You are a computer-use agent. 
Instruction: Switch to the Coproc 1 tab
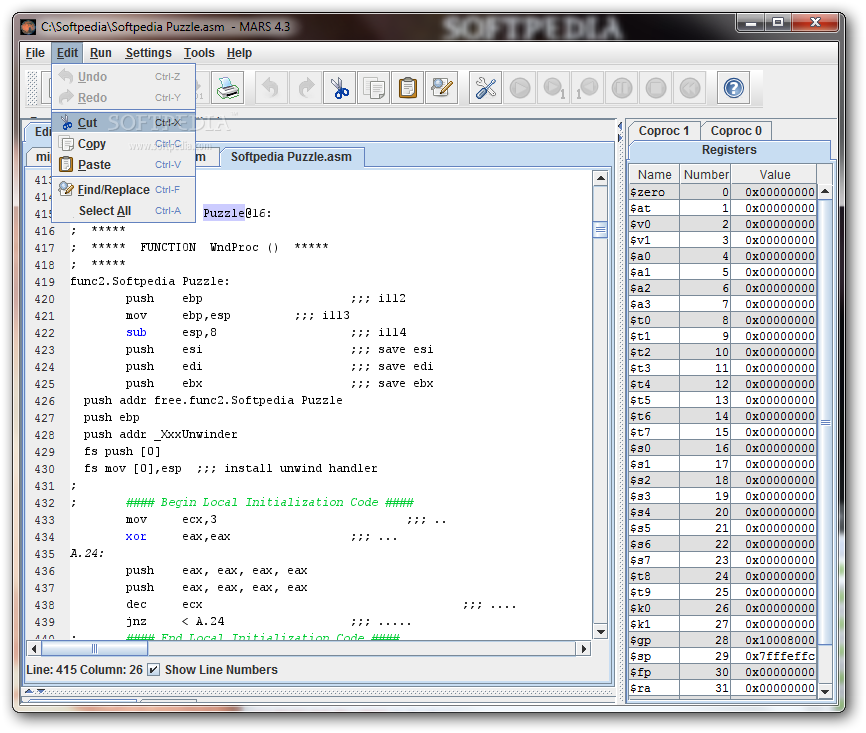click(664, 131)
